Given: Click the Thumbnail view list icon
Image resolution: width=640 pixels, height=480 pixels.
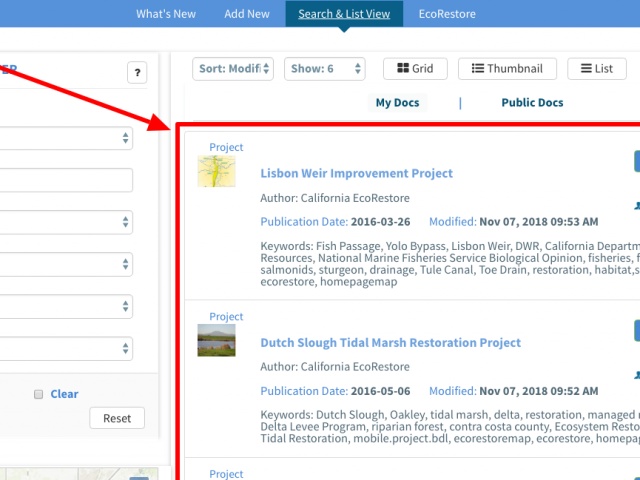Looking at the screenshot, I should point(478,68).
